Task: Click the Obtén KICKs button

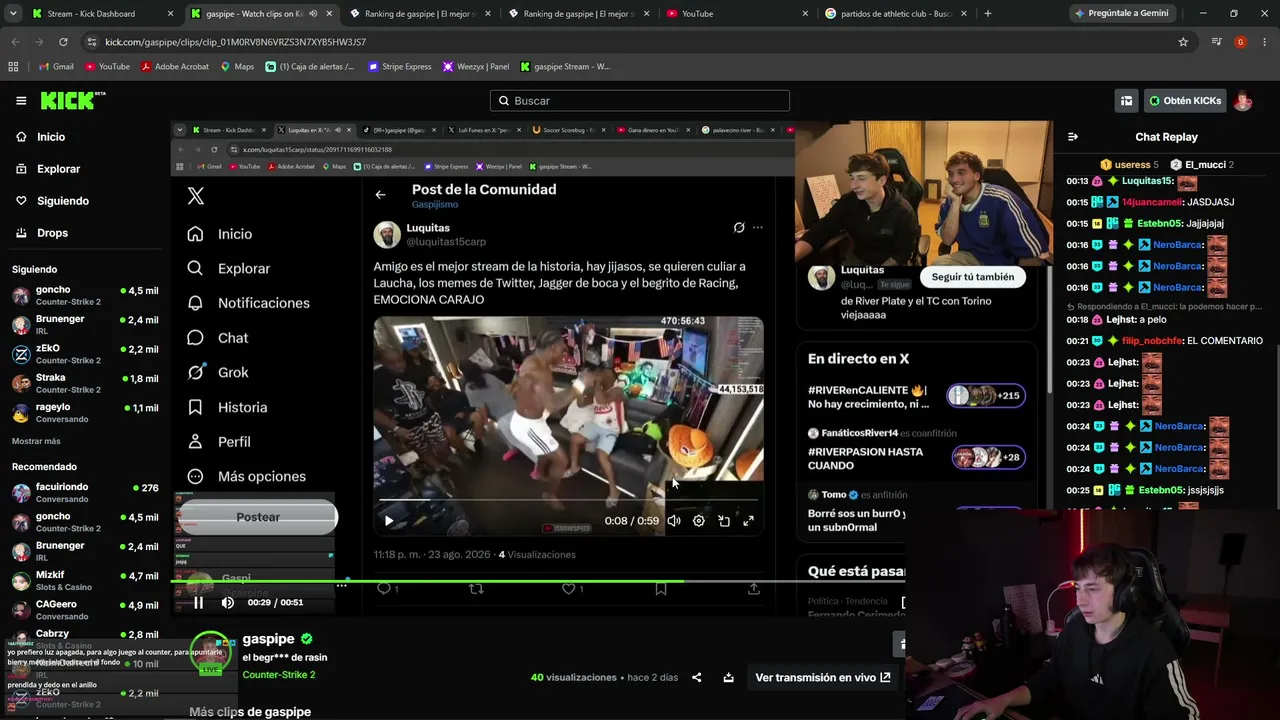Action: point(1185,101)
